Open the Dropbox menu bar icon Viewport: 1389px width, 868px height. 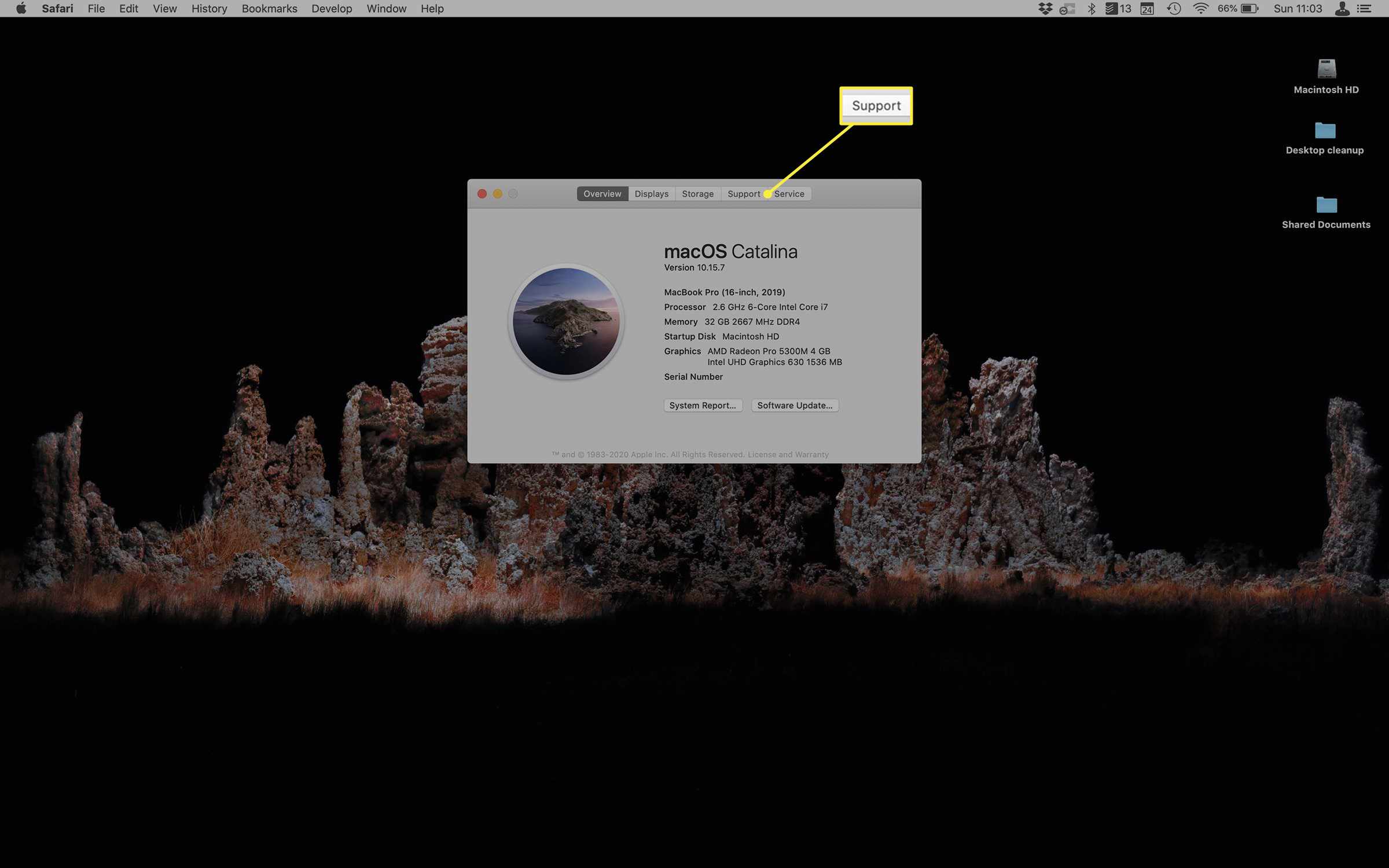[1045, 9]
